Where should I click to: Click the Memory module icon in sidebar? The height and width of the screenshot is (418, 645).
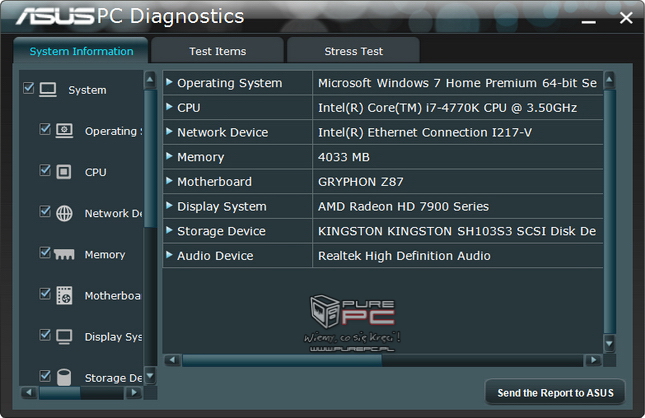(64, 255)
